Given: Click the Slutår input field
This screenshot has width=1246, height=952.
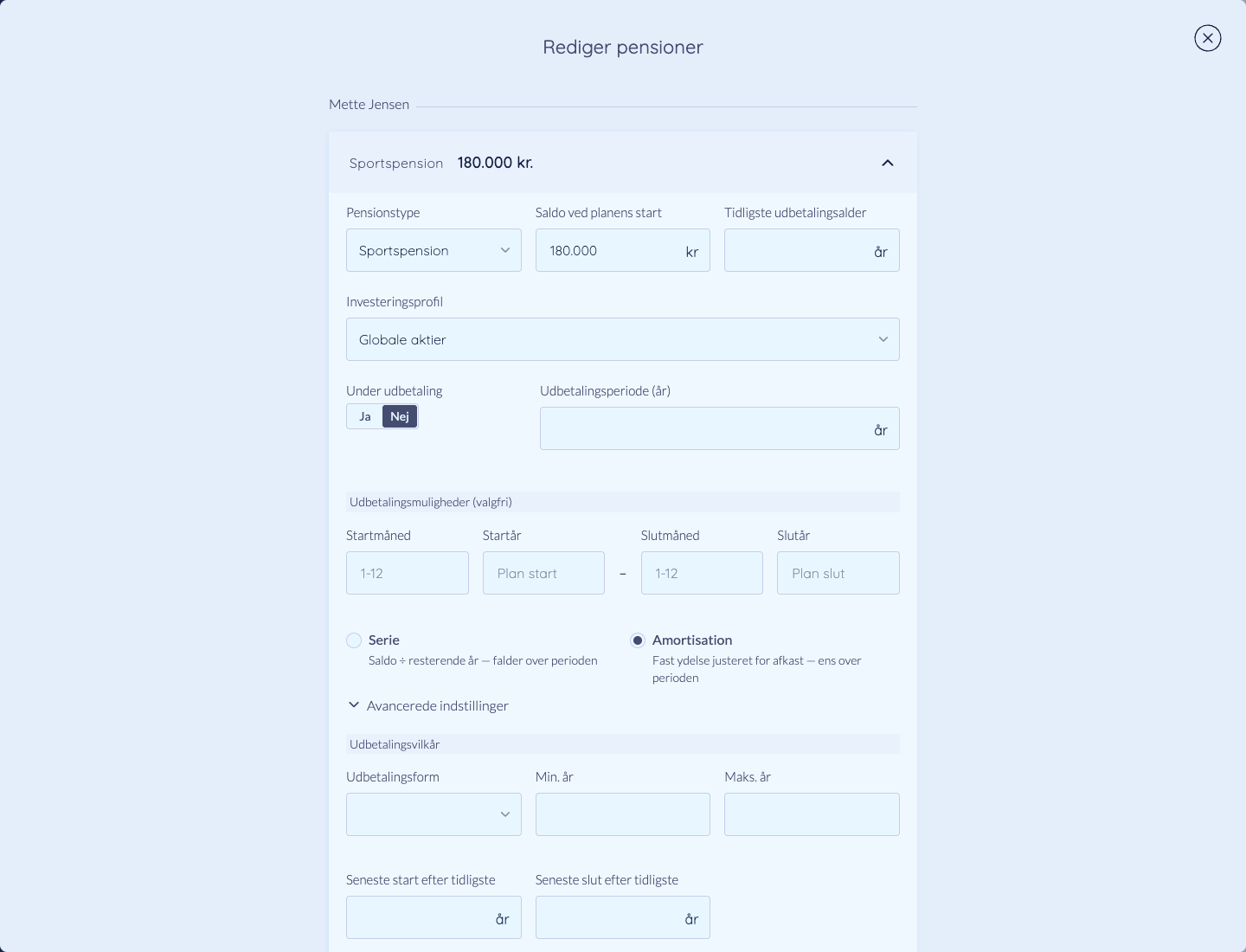Looking at the screenshot, I should click(x=838, y=573).
